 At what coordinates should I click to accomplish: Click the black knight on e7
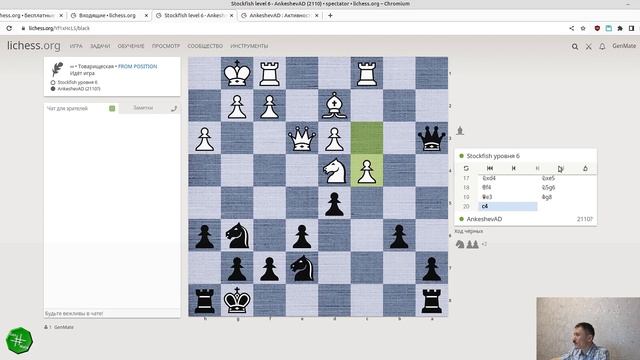coord(302,268)
